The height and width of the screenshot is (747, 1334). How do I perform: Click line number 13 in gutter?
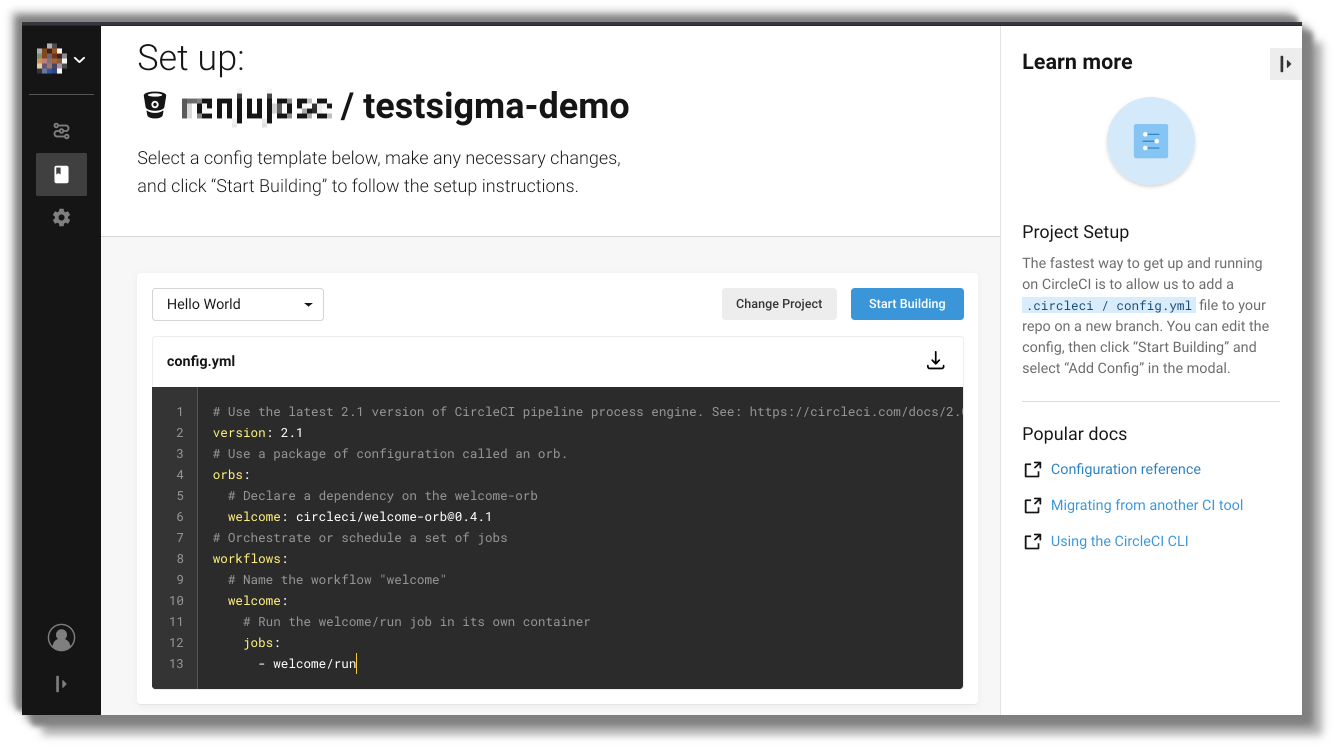pyautogui.click(x=176, y=663)
